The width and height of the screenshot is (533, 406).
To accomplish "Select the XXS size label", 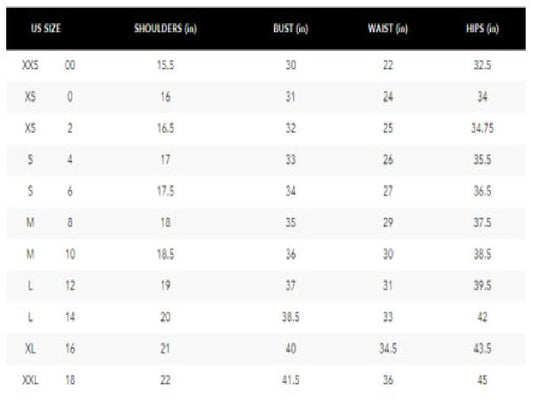I will click(30, 65).
